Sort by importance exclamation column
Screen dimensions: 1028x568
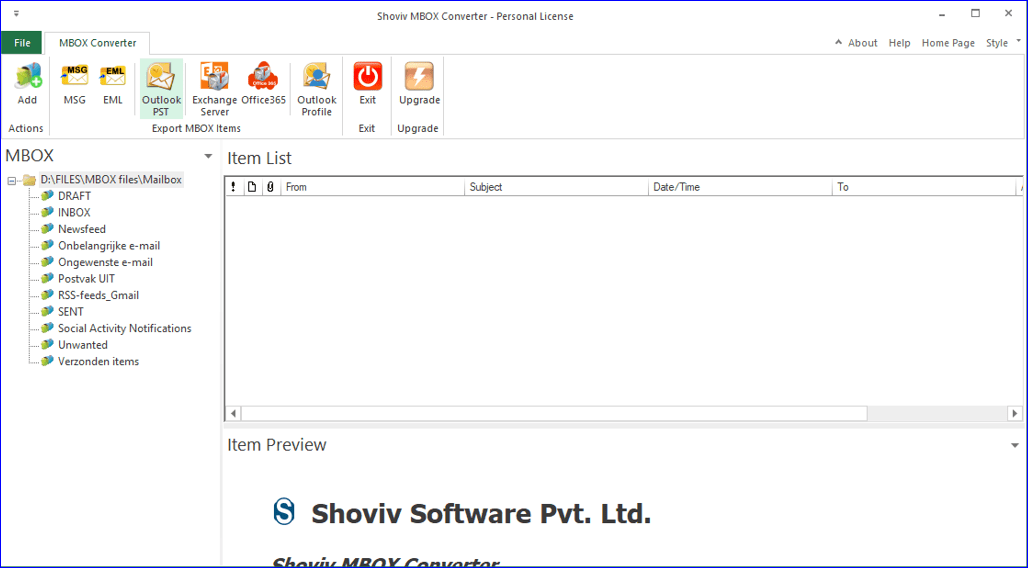click(233, 187)
